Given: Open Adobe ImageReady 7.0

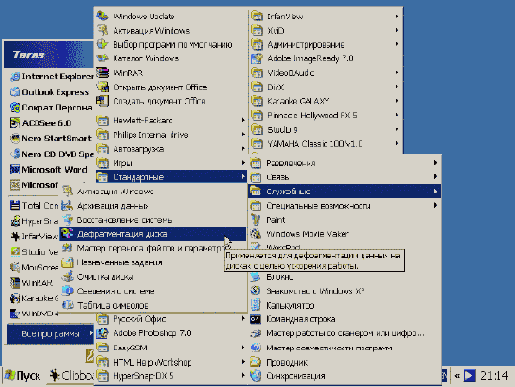Looking at the screenshot, I should click(326, 59).
